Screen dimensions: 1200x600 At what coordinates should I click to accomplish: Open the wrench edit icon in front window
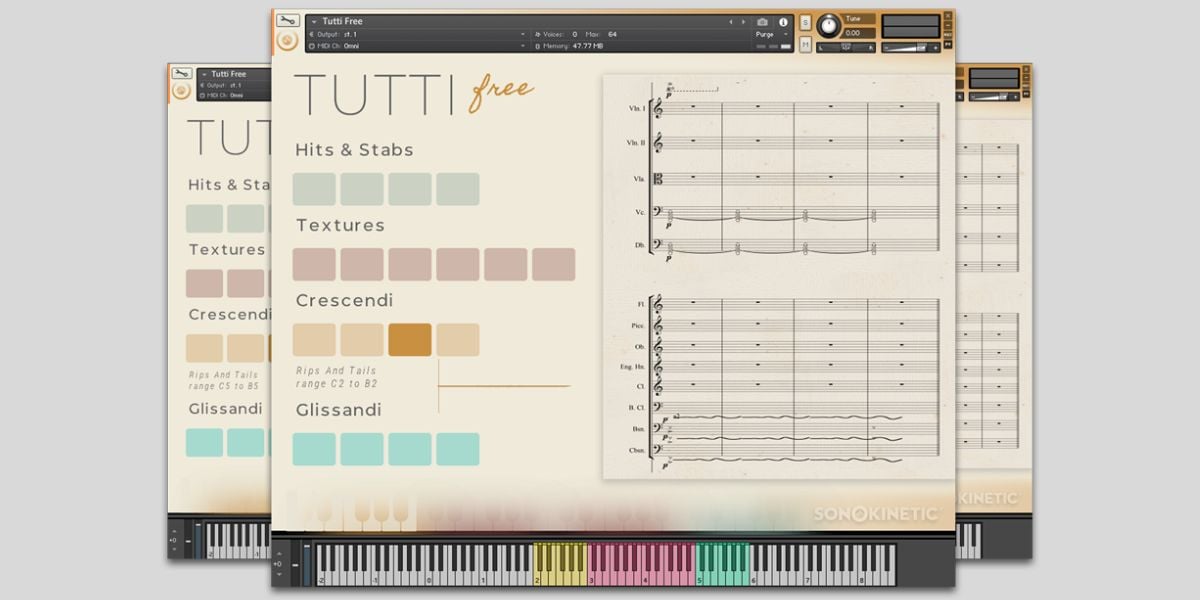[287, 21]
